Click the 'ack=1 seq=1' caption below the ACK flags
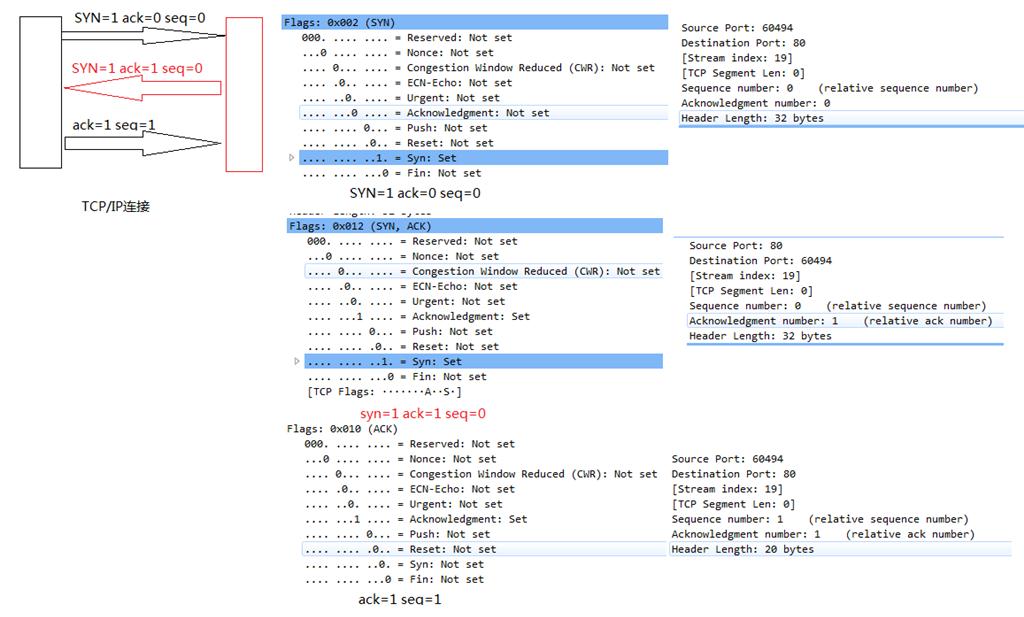The height and width of the screenshot is (617, 1024). click(399, 599)
